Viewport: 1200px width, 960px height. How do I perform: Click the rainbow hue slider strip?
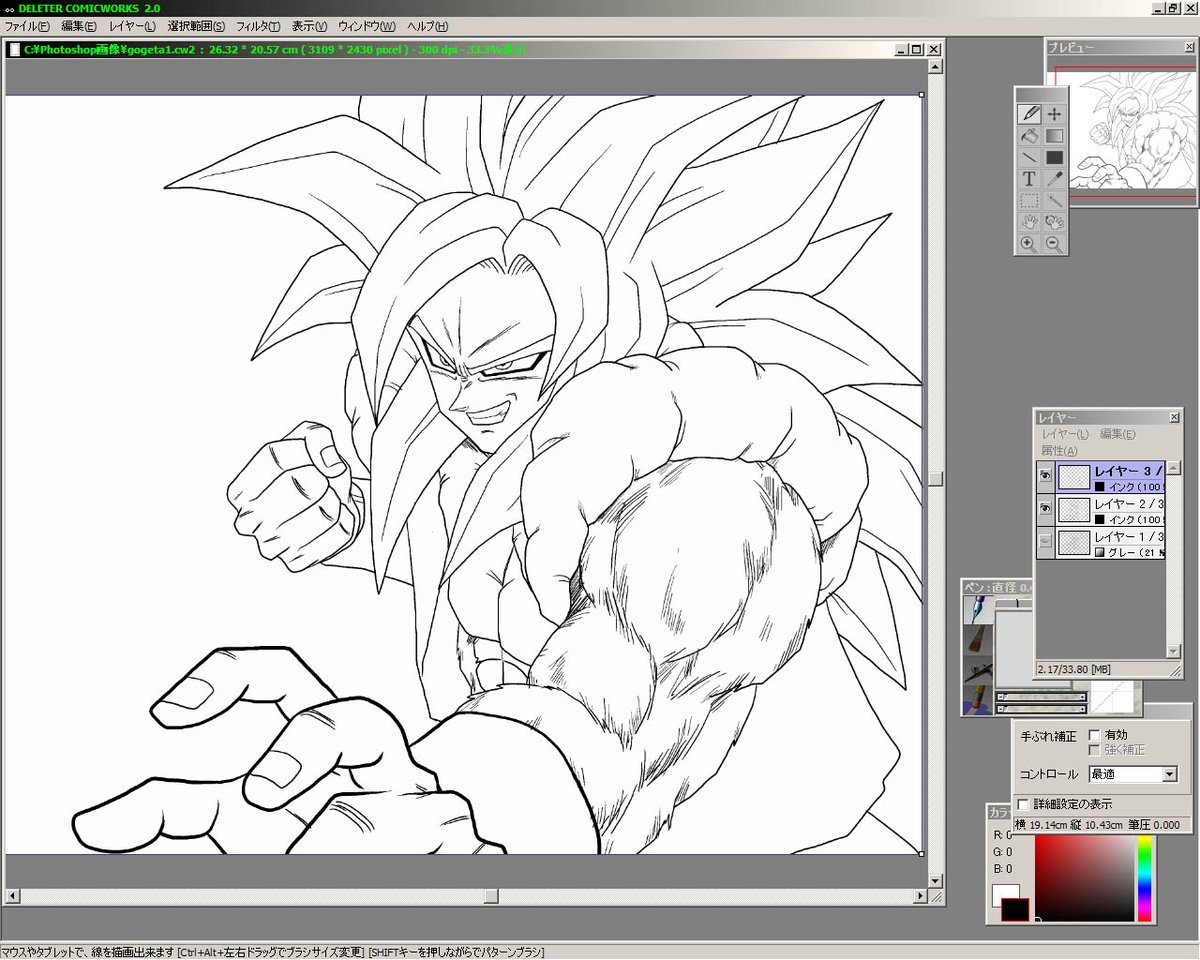click(x=1145, y=878)
